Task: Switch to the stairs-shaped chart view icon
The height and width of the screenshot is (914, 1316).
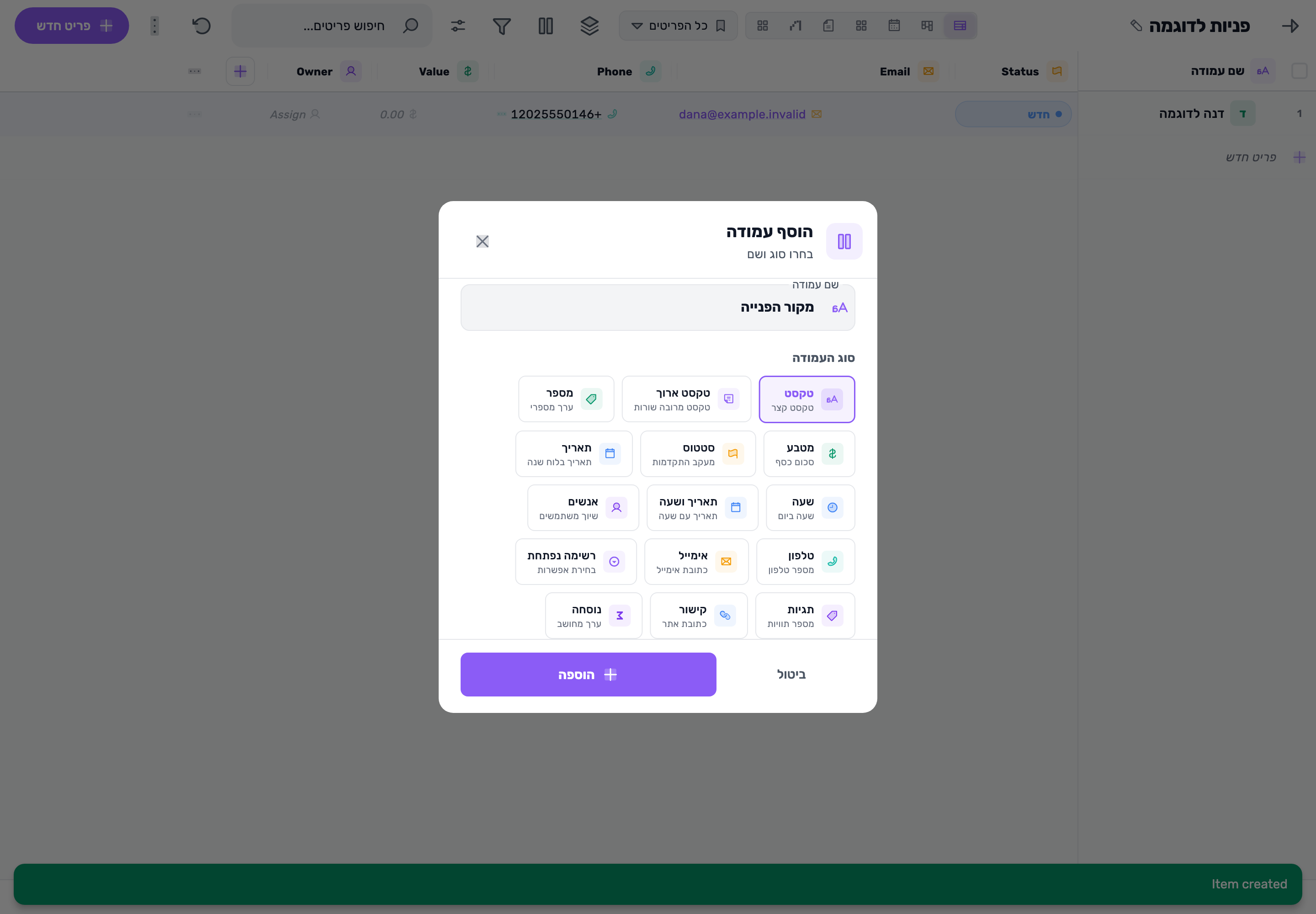Action: [x=796, y=26]
